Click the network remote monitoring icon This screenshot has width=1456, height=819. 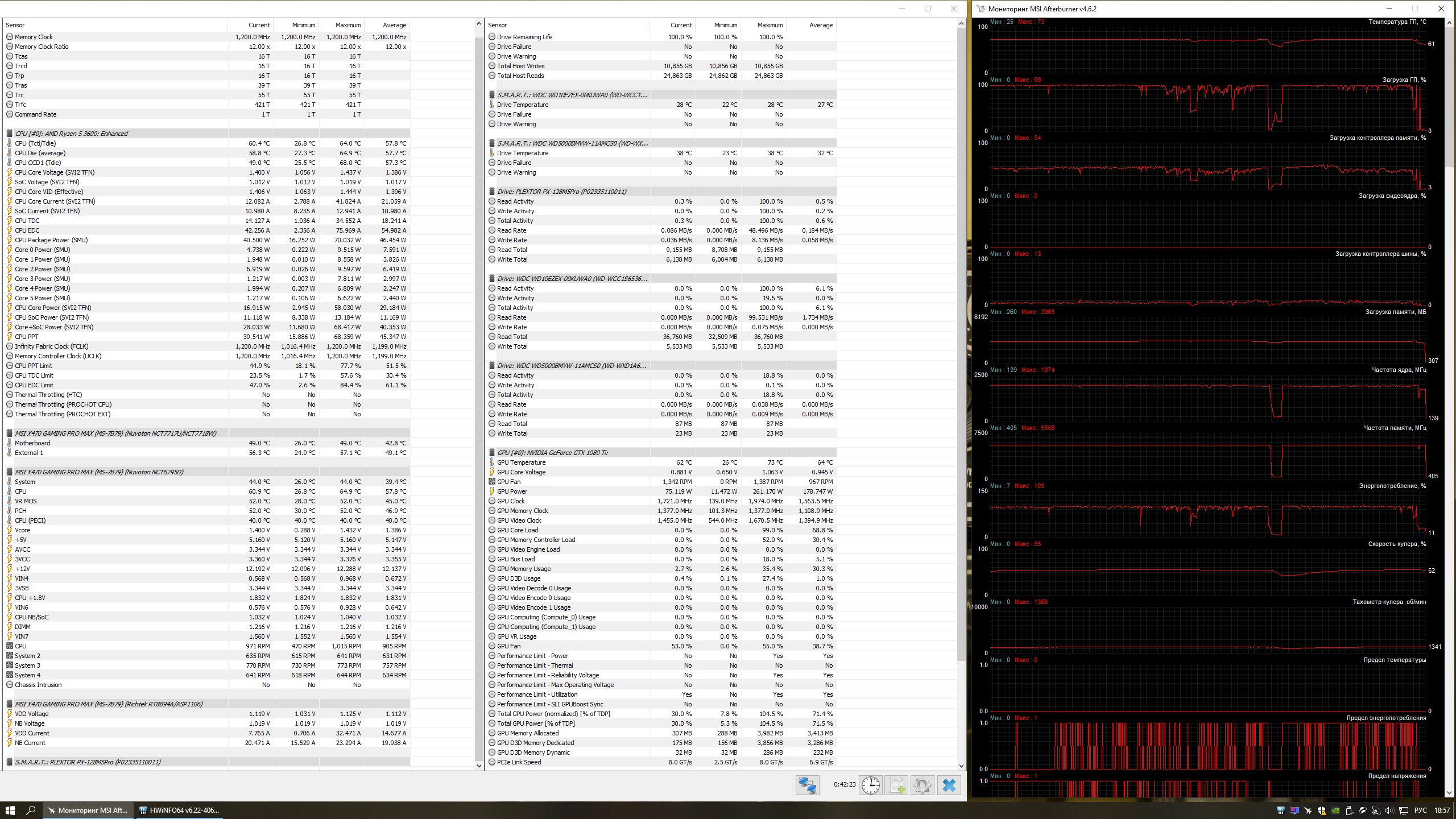(x=807, y=785)
